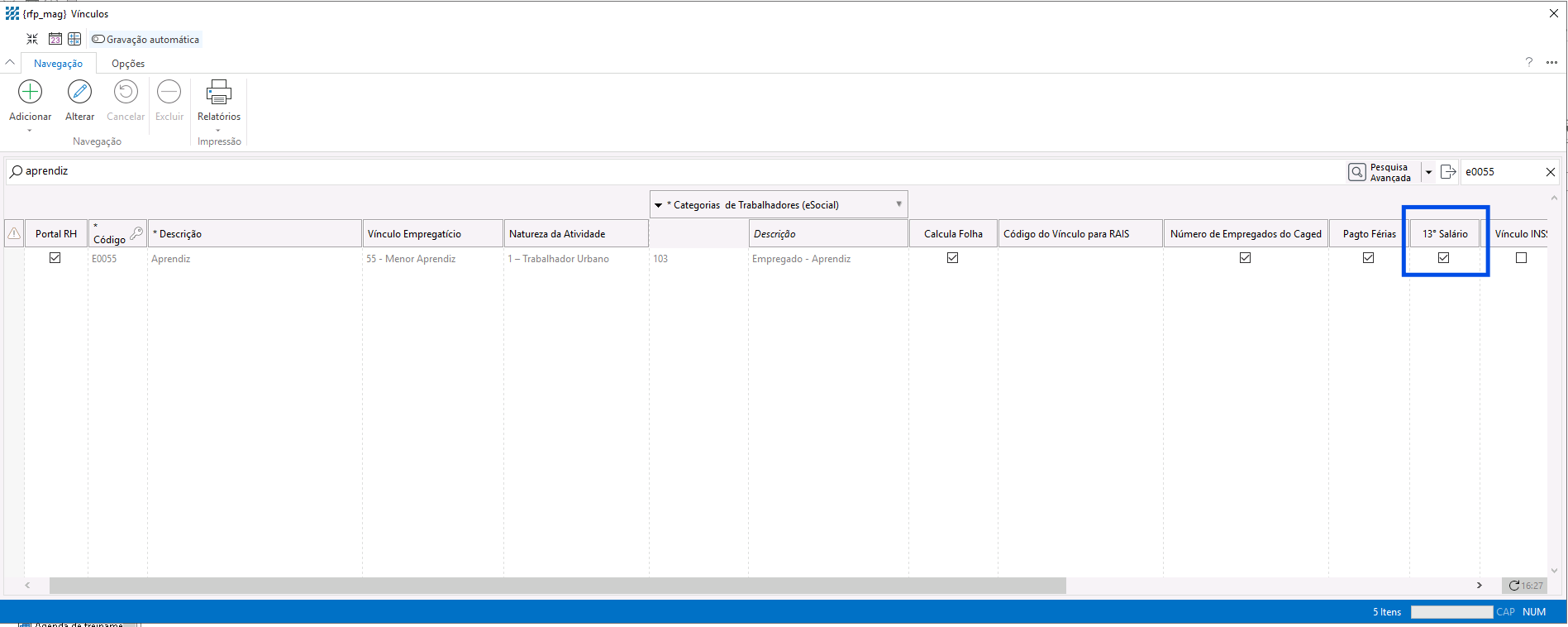Click the grid table icon in top toolbar
This screenshot has height=627, width=1568.
pos(74,39)
